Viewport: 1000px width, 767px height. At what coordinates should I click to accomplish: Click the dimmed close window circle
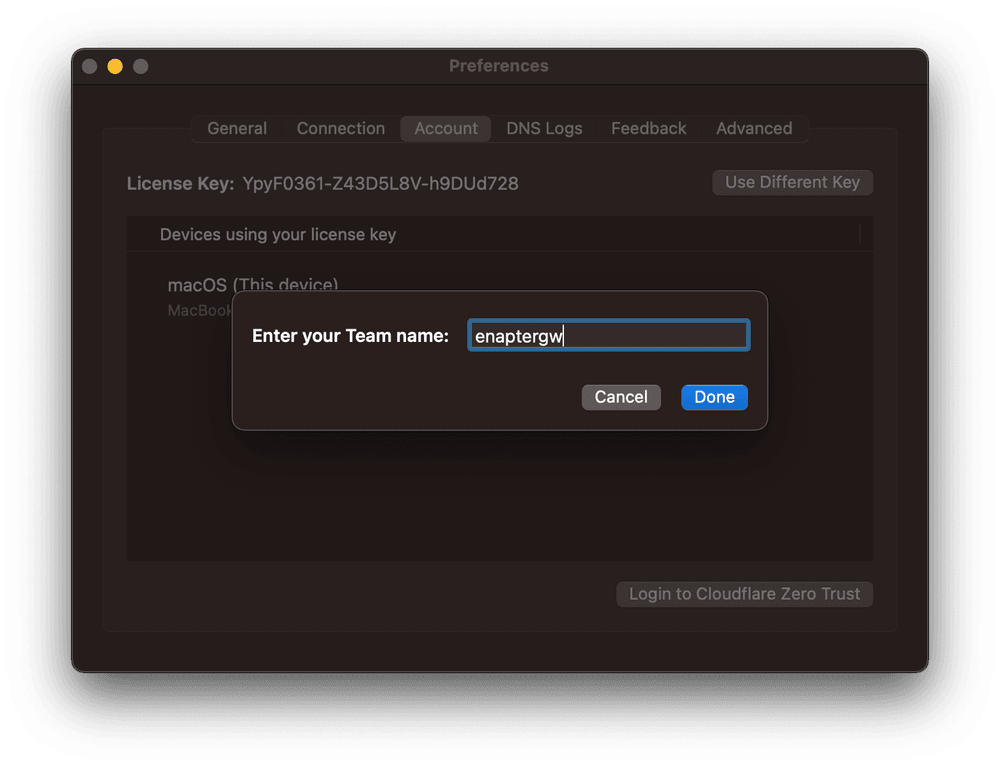coord(89,65)
